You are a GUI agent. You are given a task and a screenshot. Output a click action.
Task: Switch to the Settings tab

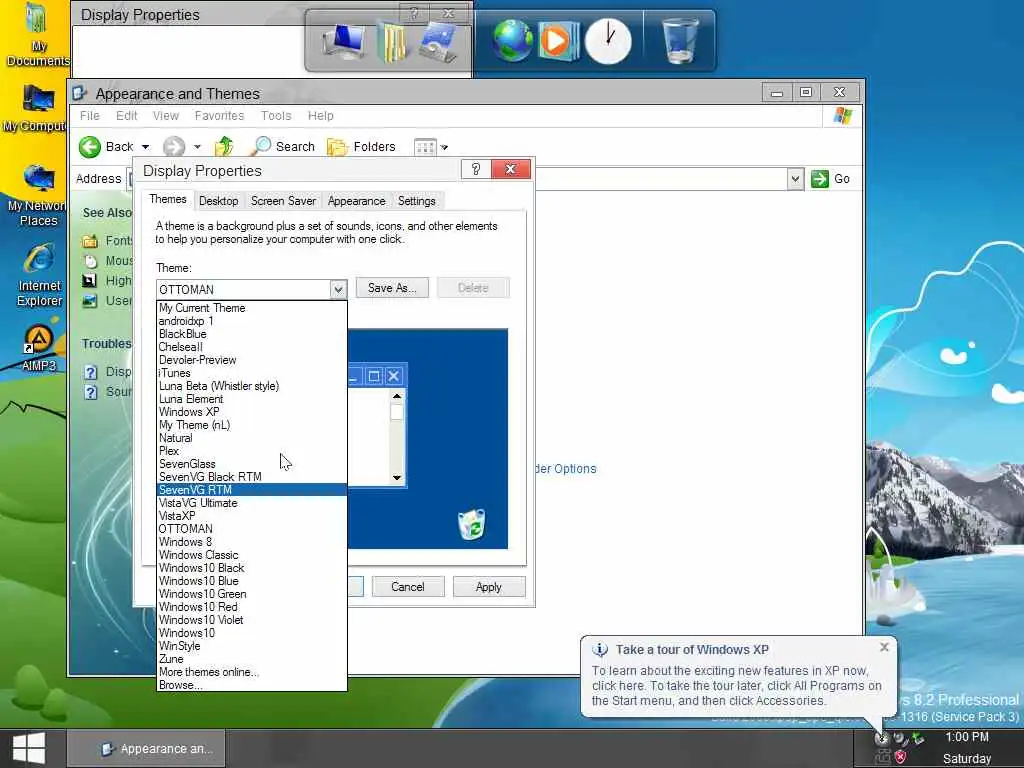(417, 201)
